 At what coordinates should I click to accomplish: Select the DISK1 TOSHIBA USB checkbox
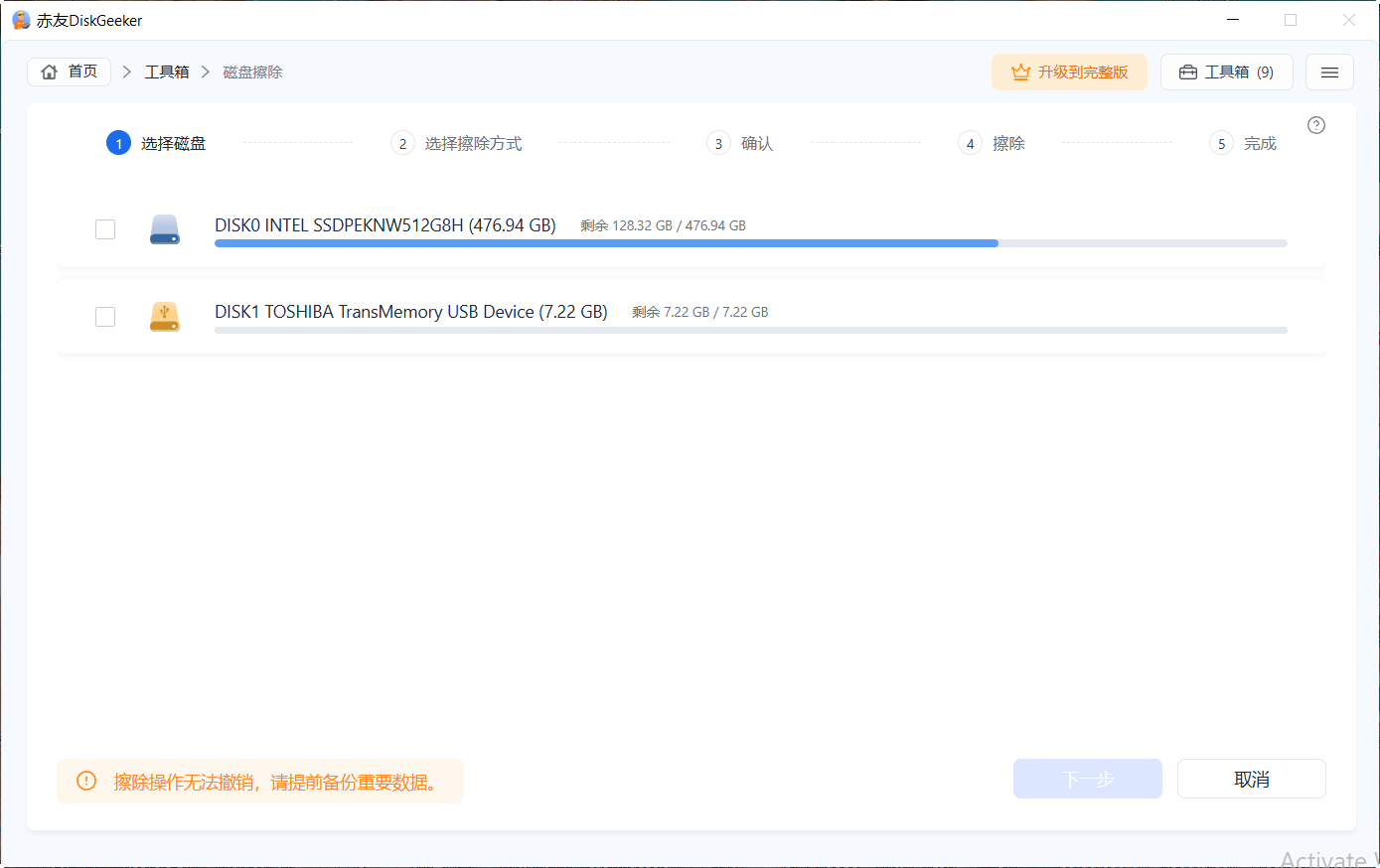[x=105, y=317]
